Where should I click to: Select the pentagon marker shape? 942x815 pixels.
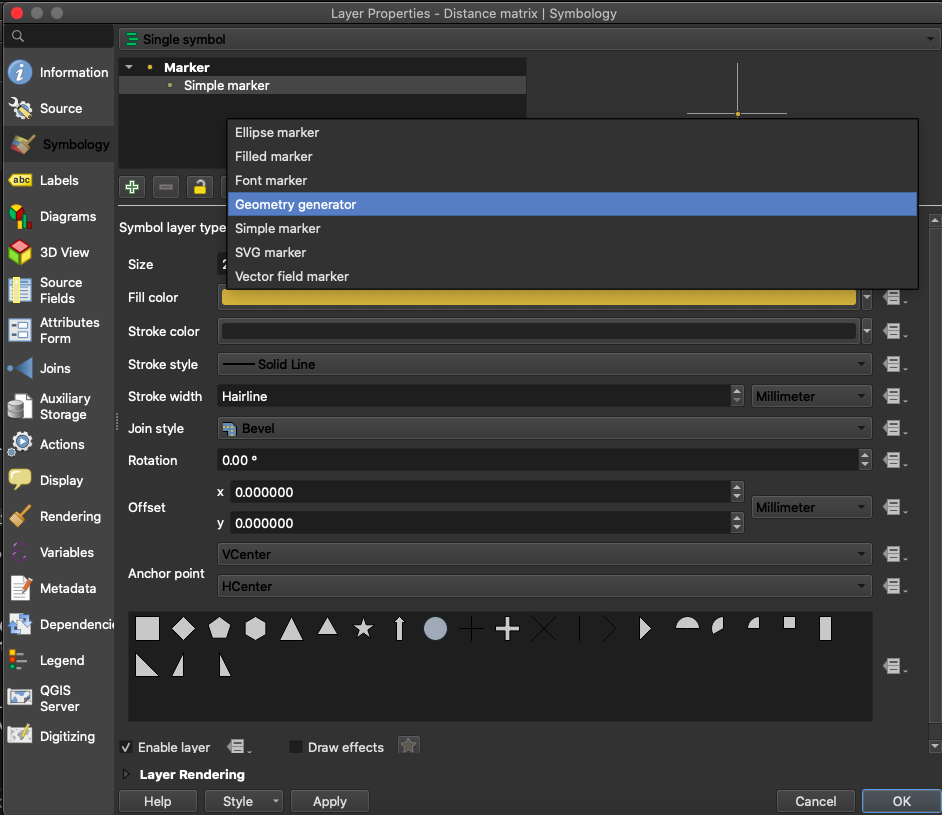coord(219,629)
